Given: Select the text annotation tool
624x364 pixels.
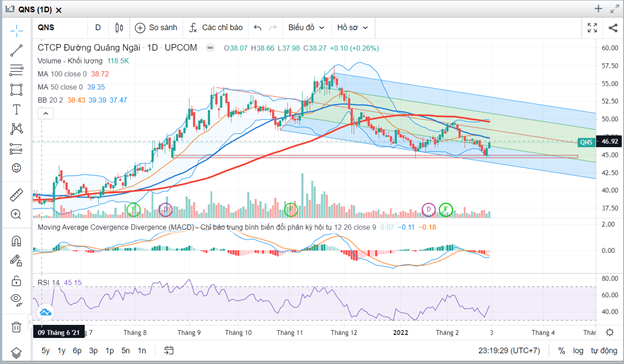Looking at the screenshot, I should pos(16,109).
